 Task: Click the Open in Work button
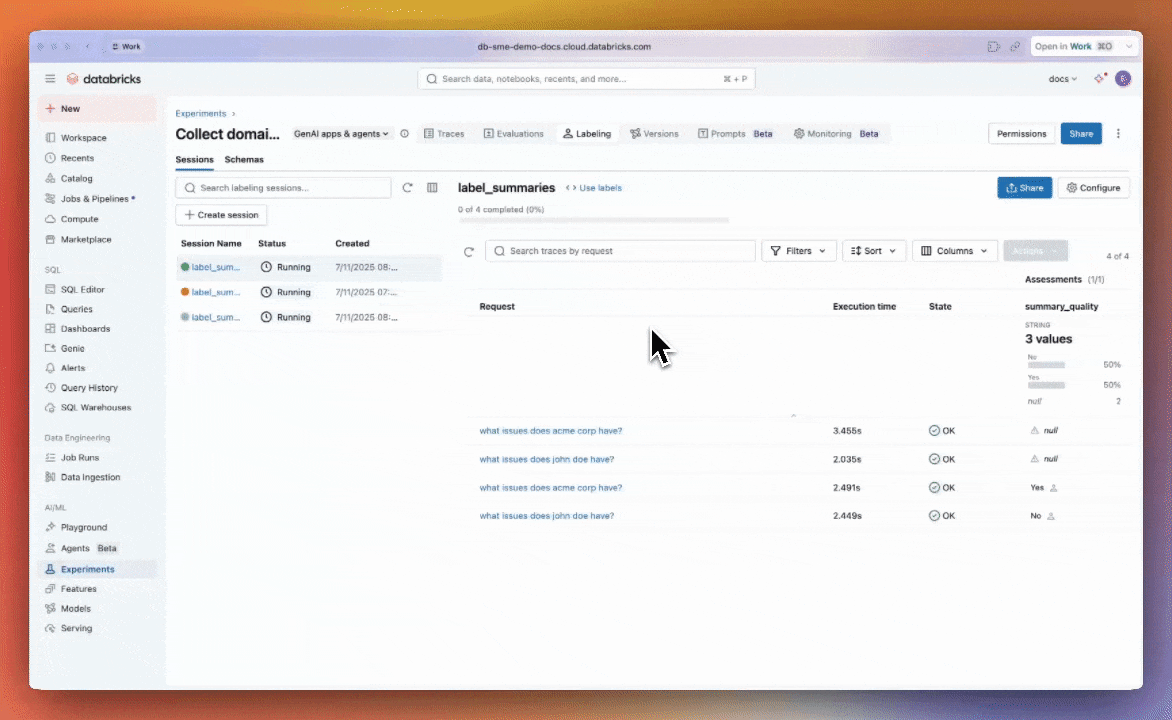(1074, 46)
